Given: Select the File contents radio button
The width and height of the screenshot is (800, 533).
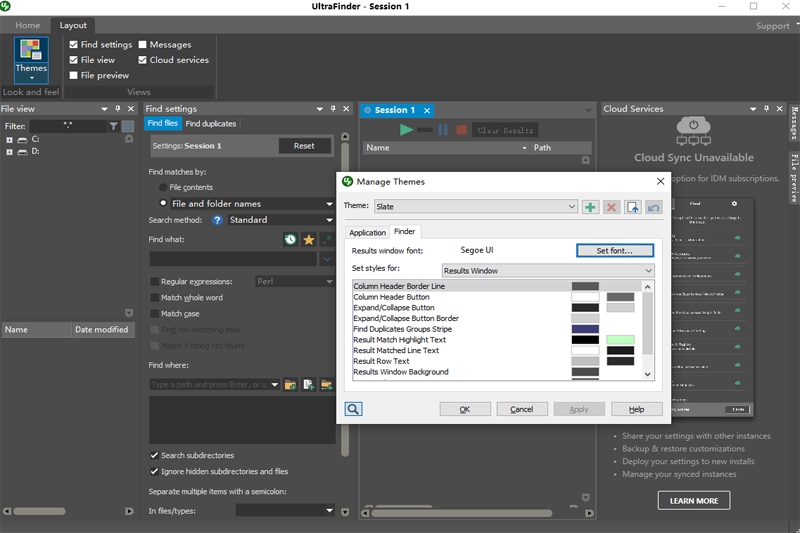Looking at the screenshot, I should (163, 187).
